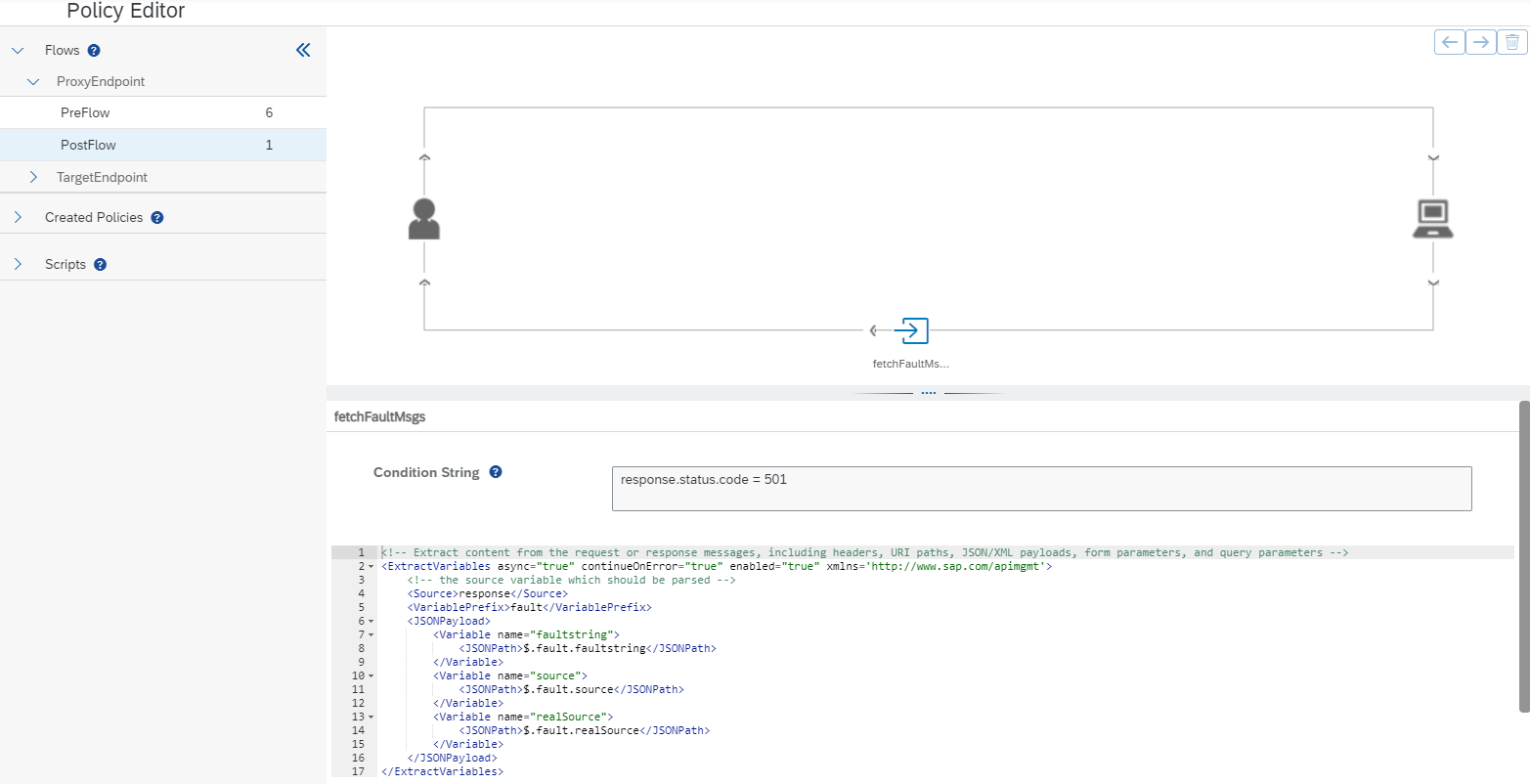Click the client user icon in the flow diagram
Image resolution: width=1530 pixels, height=784 pixels.
(423, 219)
